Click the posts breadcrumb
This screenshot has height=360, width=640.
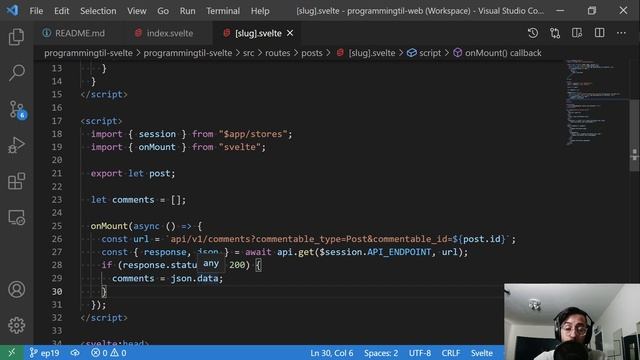312,53
